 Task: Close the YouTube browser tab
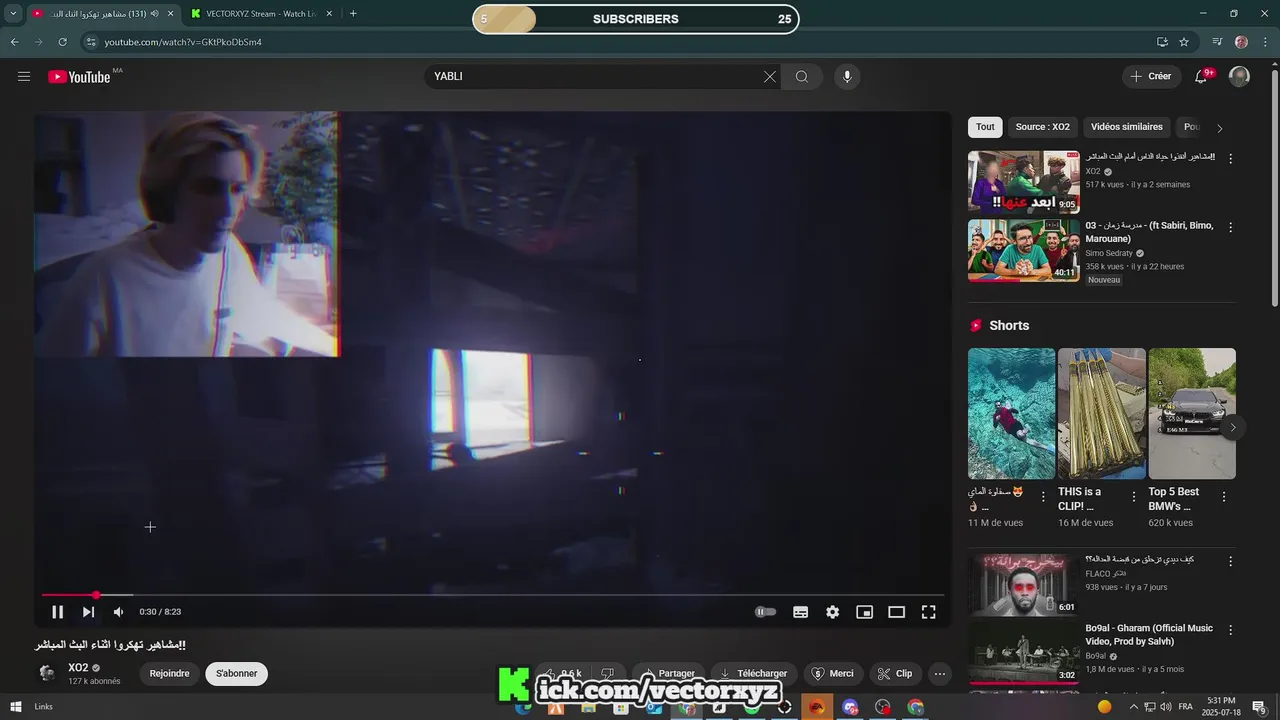(x=169, y=14)
